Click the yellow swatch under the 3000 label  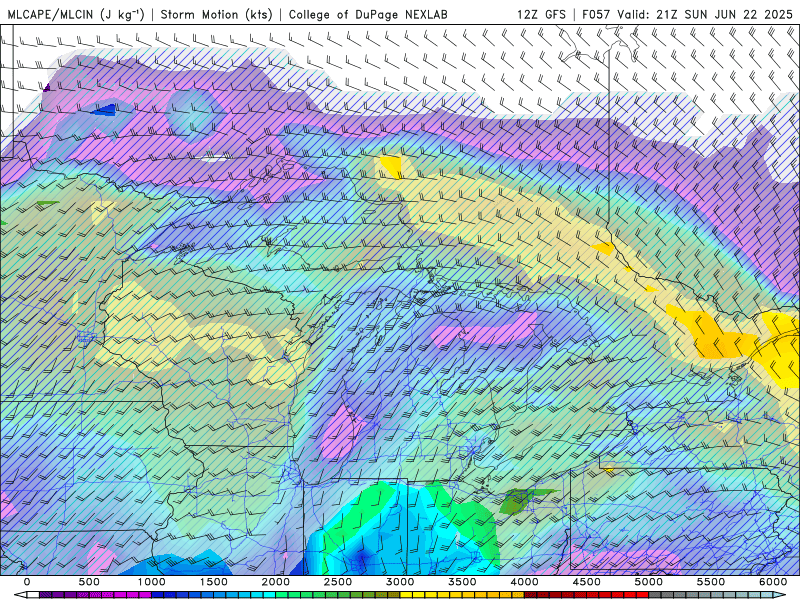pyautogui.click(x=407, y=595)
